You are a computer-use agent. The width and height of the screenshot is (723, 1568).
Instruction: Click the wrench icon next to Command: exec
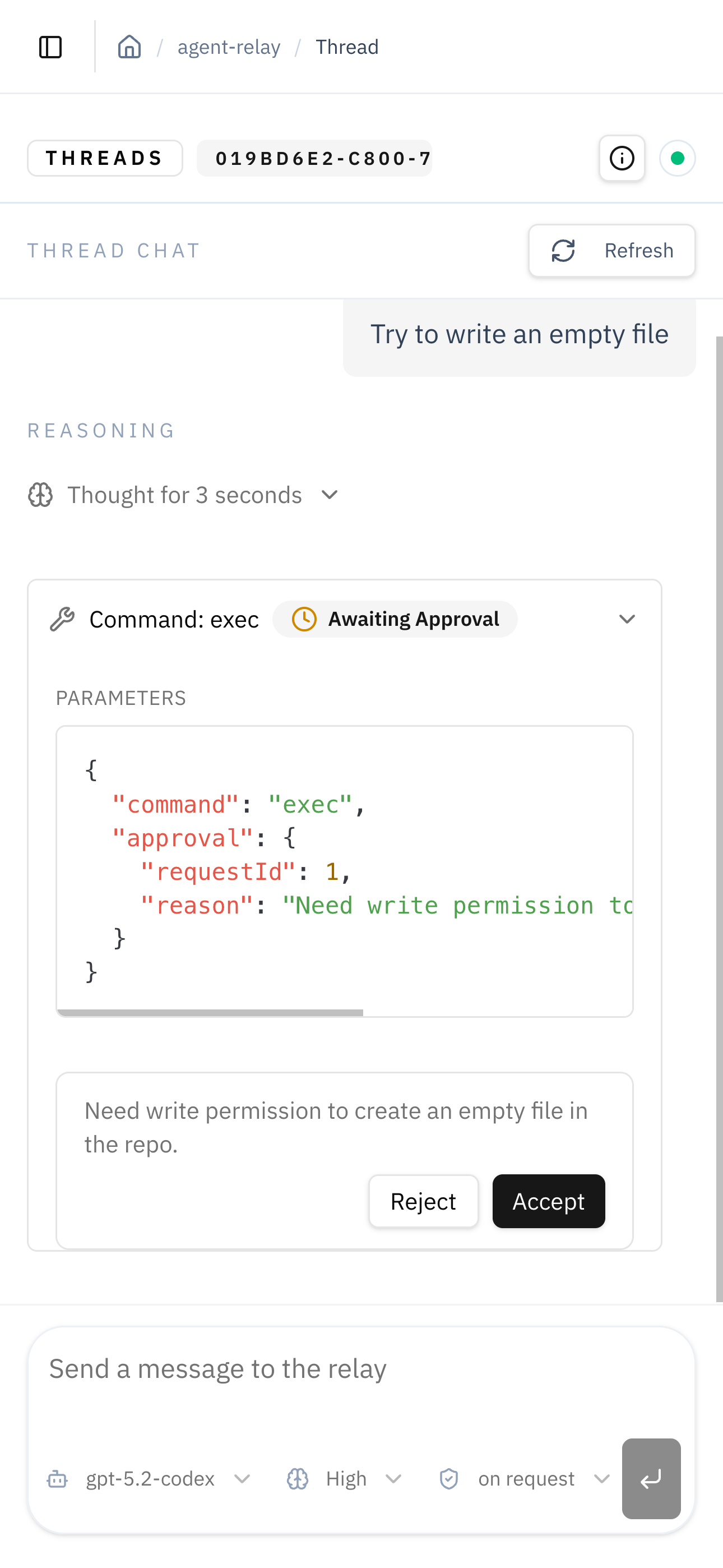point(62,619)
